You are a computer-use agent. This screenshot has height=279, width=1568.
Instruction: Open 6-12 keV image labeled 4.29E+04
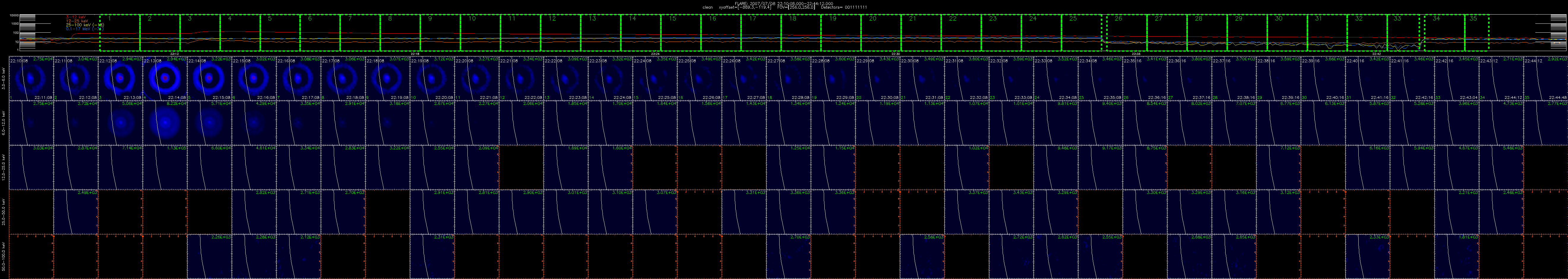[x=254, y=123]
